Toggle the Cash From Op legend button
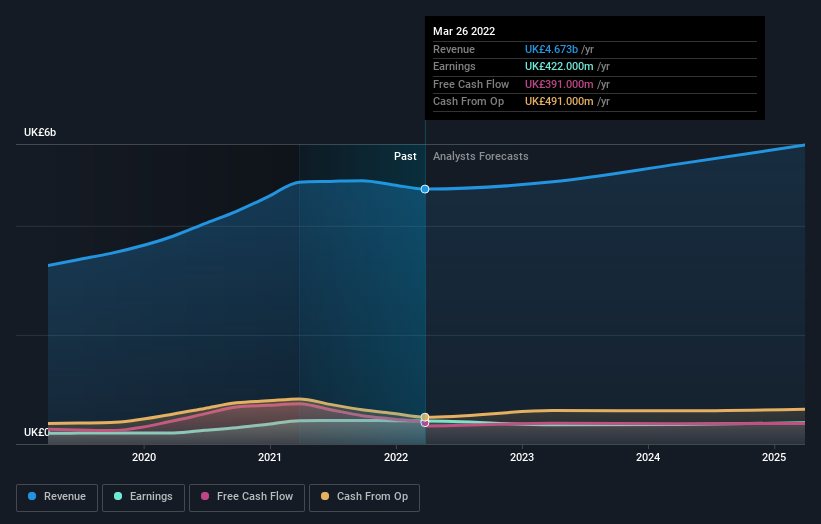This screenshot has height=524, width=821. point(364,497)
